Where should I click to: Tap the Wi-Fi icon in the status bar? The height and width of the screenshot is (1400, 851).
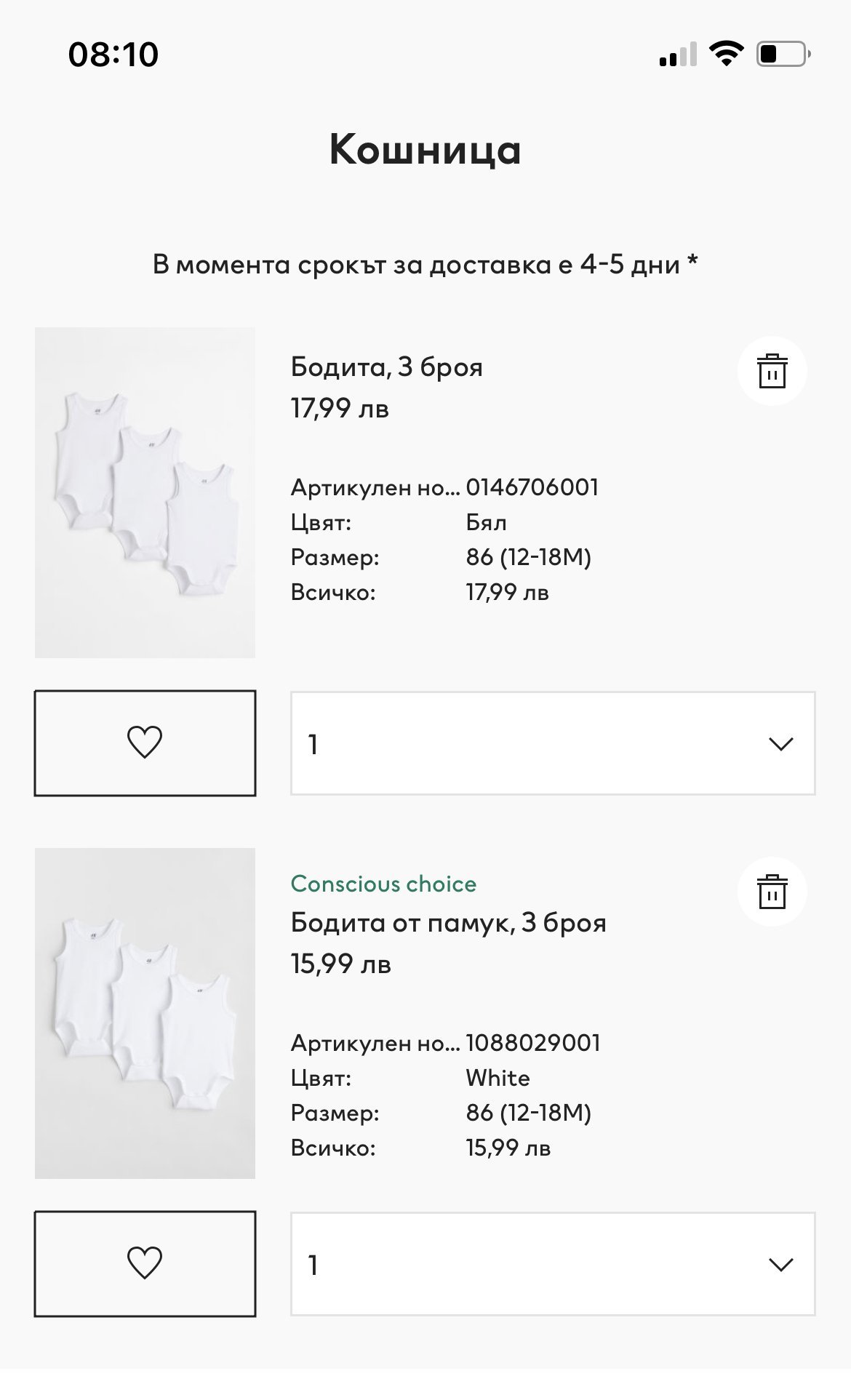pos(725,54)
